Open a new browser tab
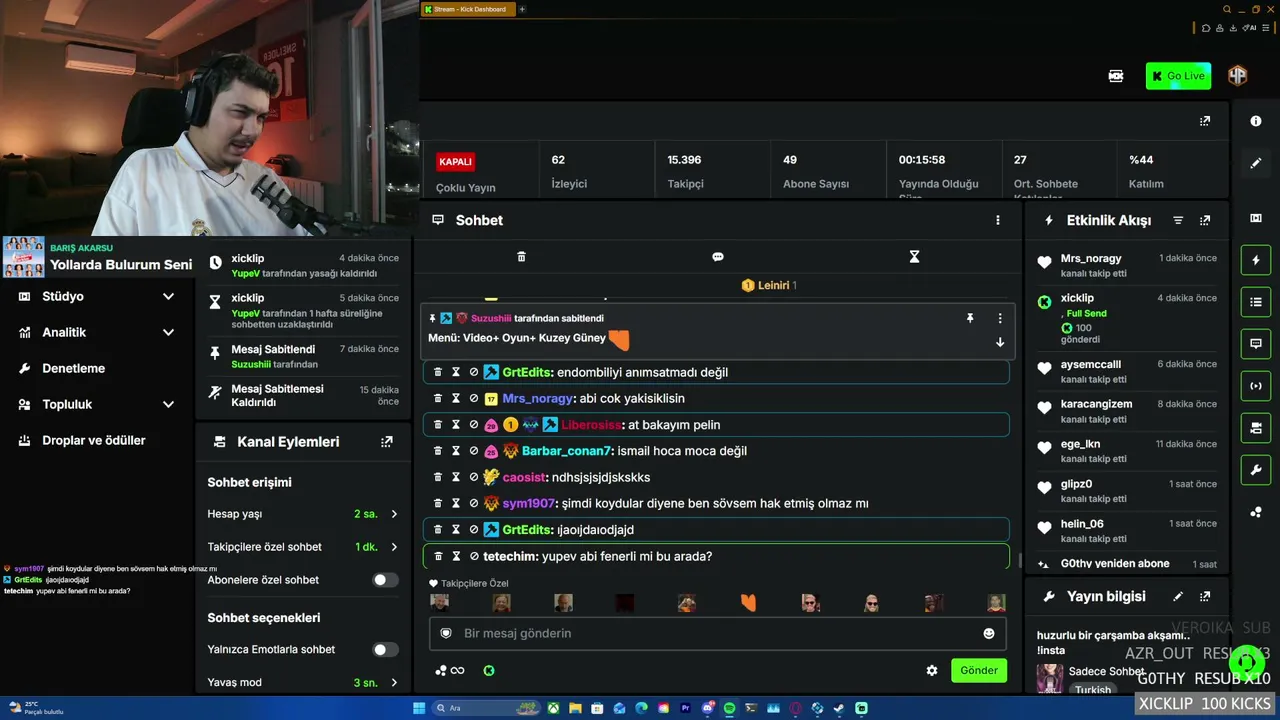This screenshot has width=1280, height=720. coord(522,9)
